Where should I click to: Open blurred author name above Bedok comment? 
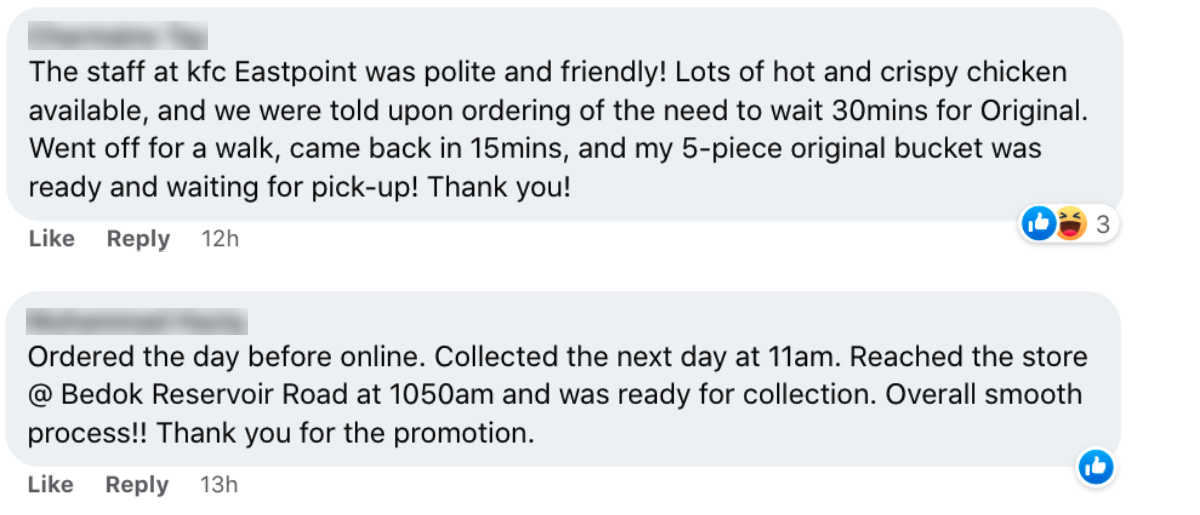point(137,322)
